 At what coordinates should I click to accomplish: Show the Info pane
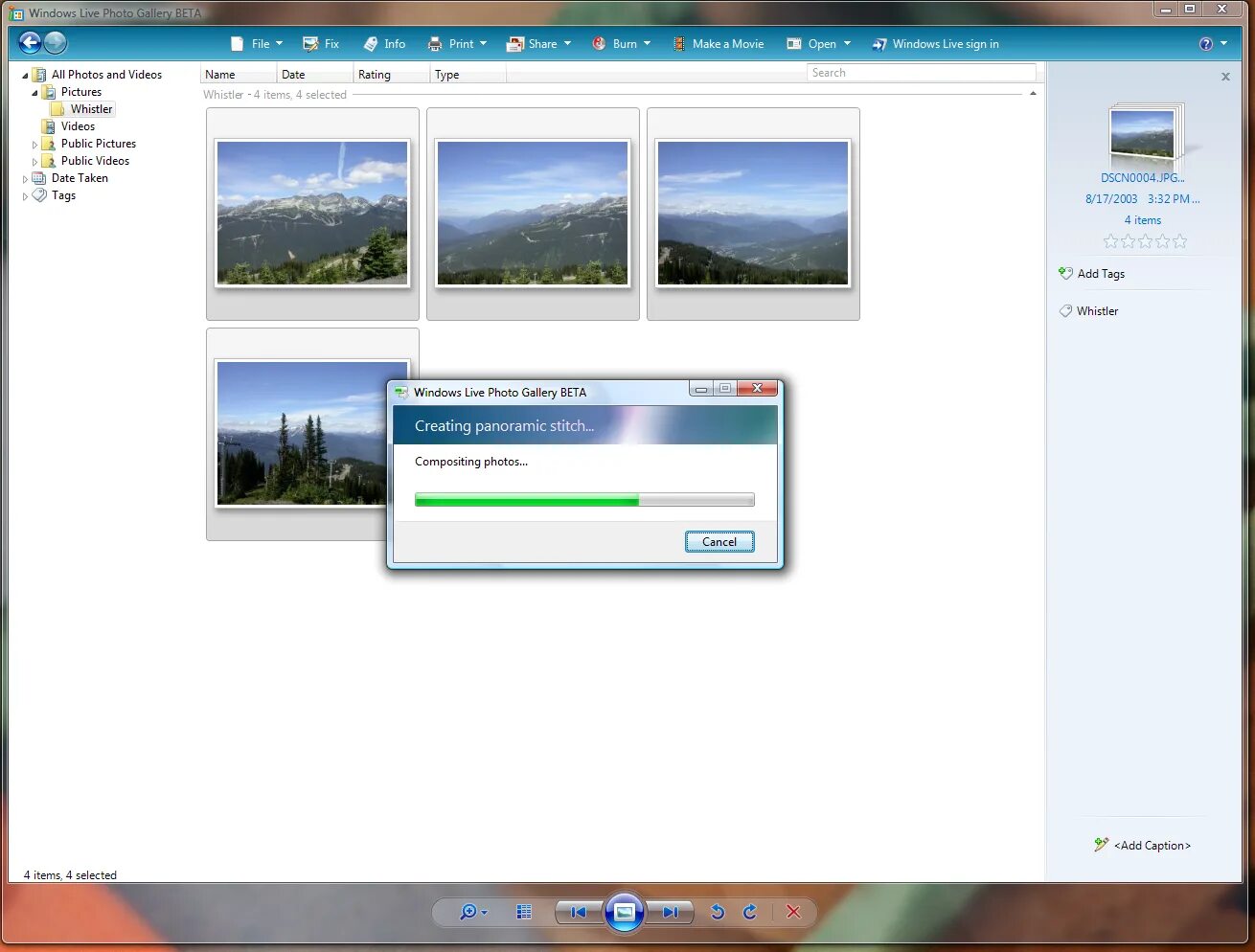[384, 44]
